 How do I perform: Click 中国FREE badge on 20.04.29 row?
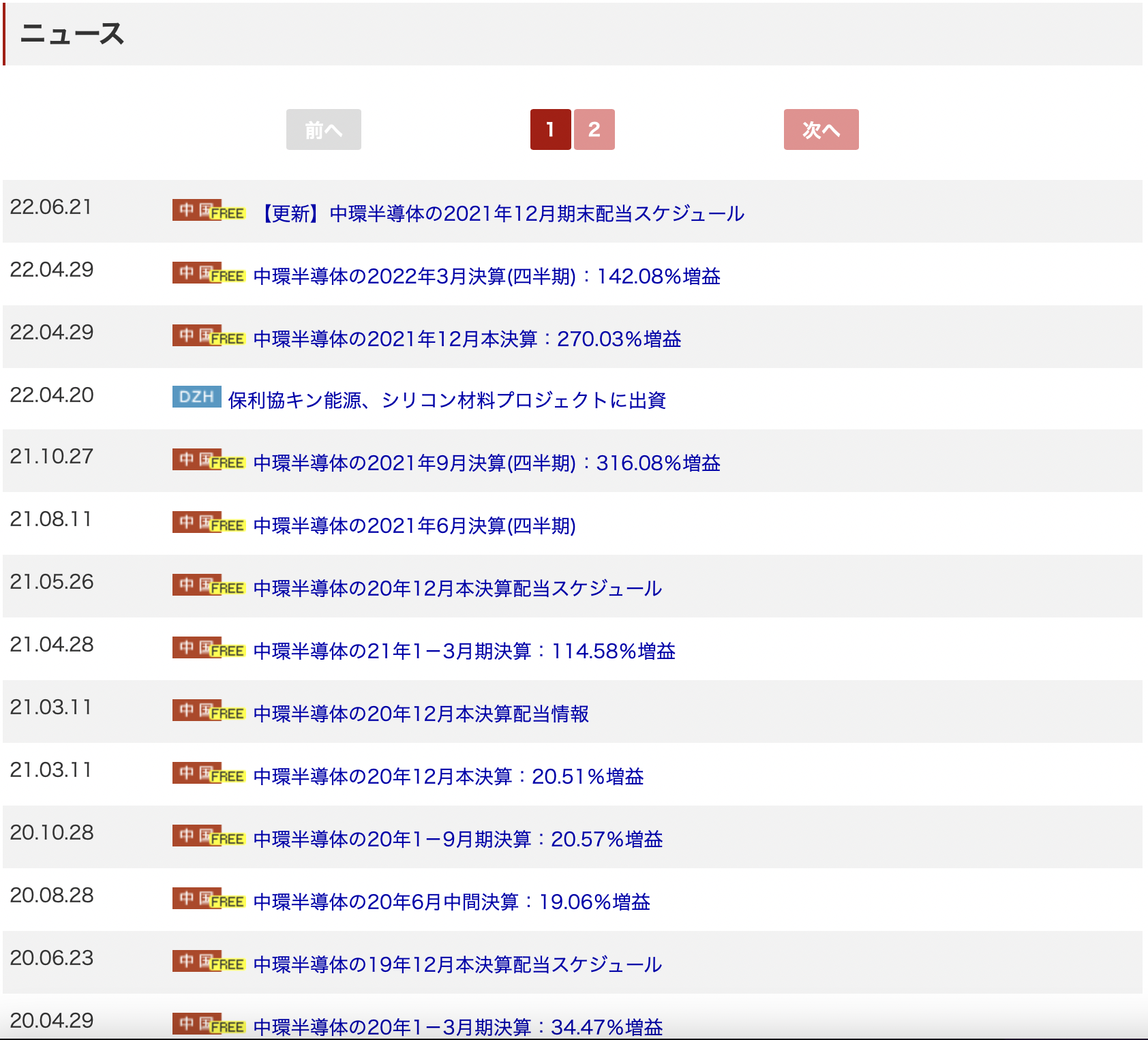click(x=209, y=1024)
